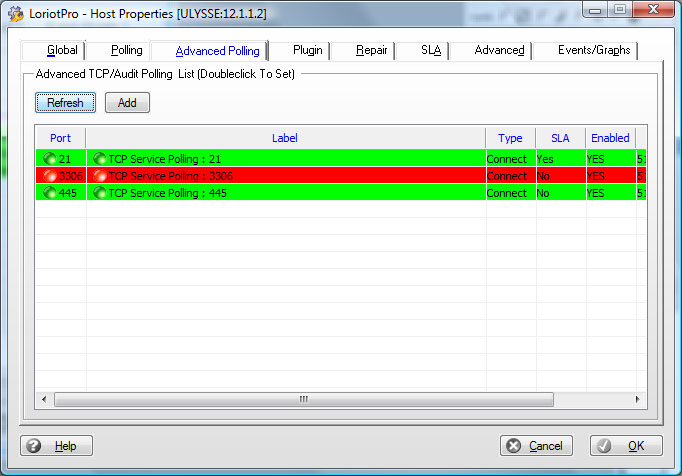Viewport: 682px width, 476px height.
Task: Select 'TCP Service Polling : 445' label text
Action: [x=168, y=193]
